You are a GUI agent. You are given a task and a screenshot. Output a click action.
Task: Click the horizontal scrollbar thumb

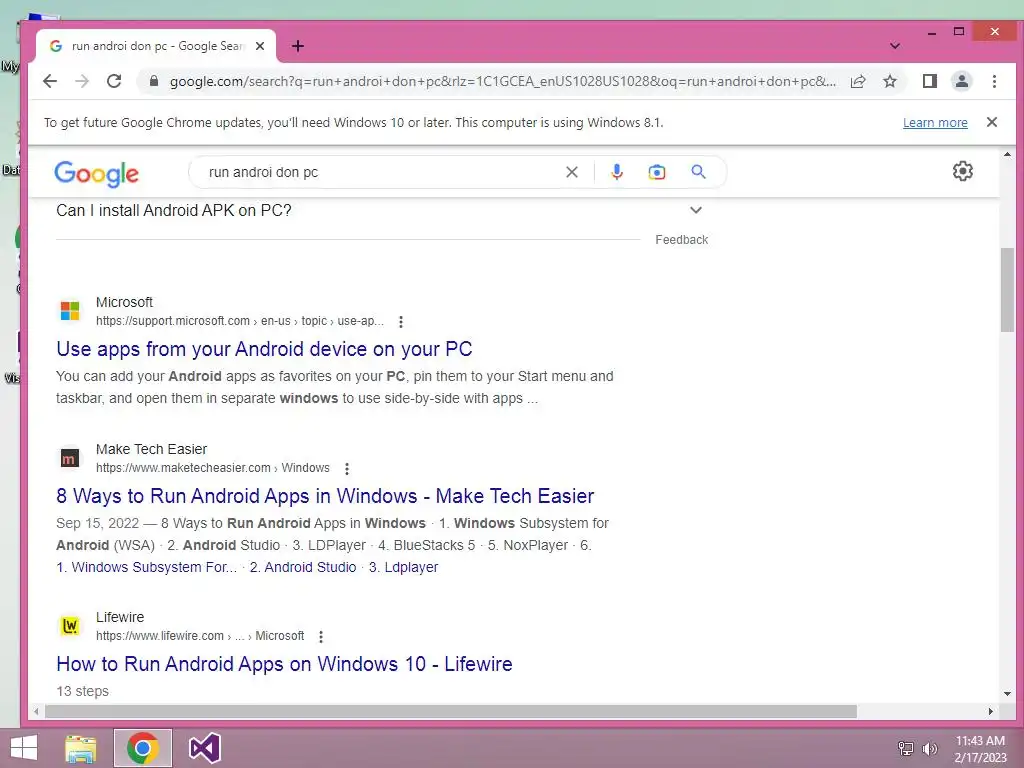pyautogui.click(x=451, y=711)
